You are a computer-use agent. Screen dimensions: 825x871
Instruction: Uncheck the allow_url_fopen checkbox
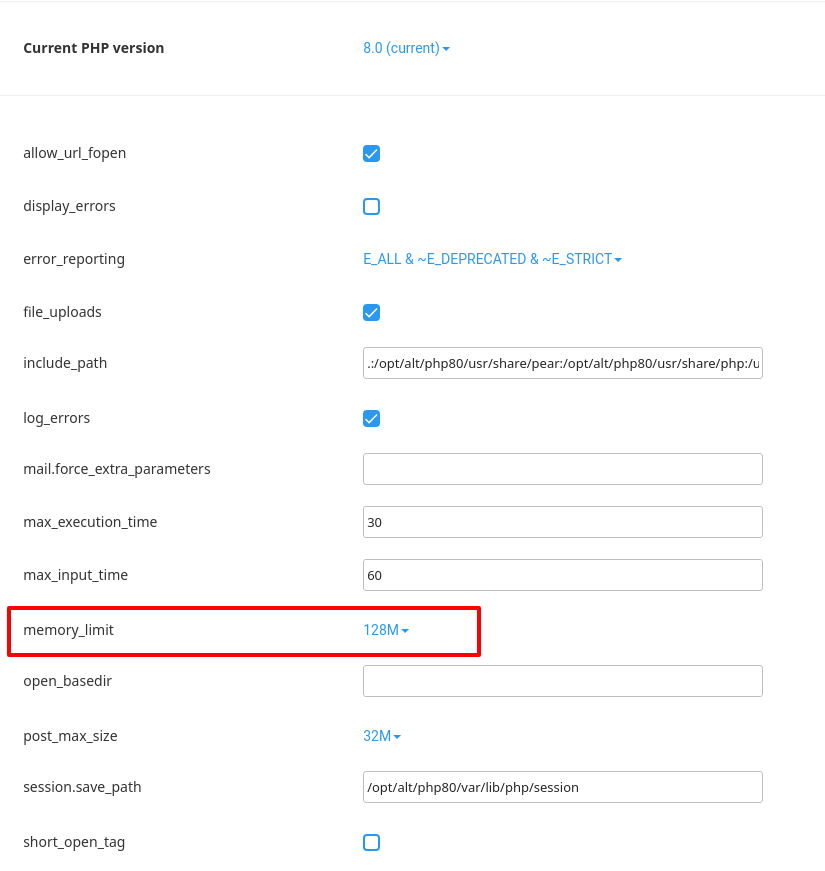(x=371, y=153)
